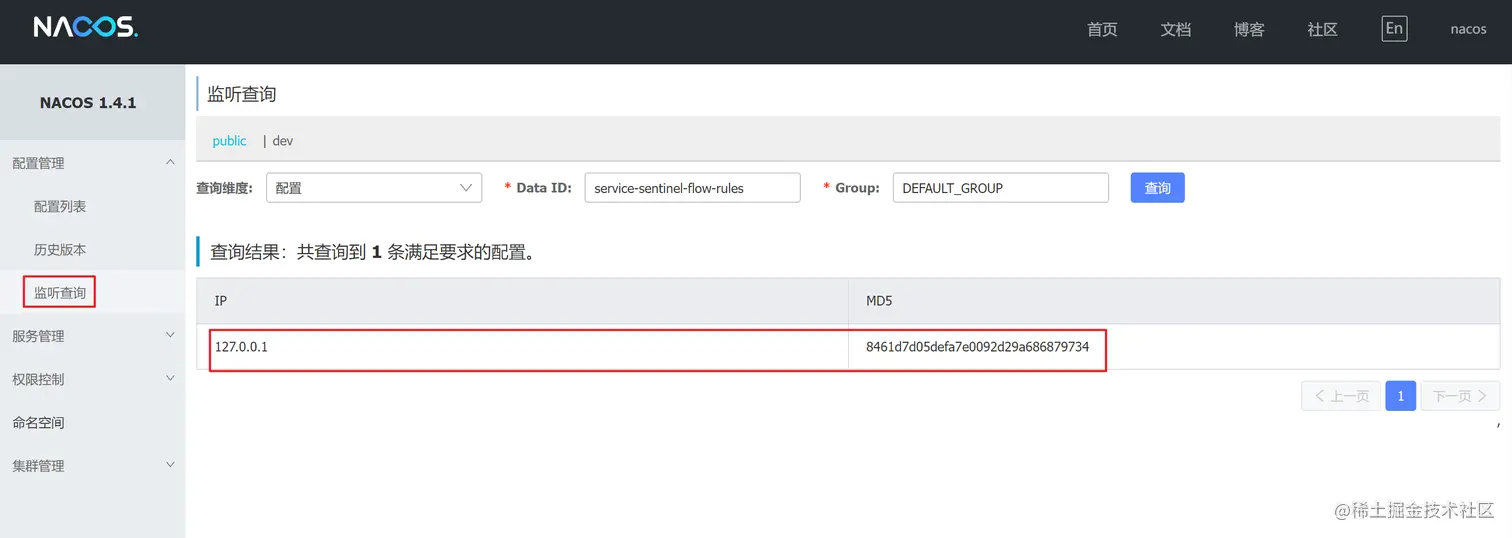1512x538 pixels.
Task: Click the MD5 column header
Action: click(x=1174, y=301)
